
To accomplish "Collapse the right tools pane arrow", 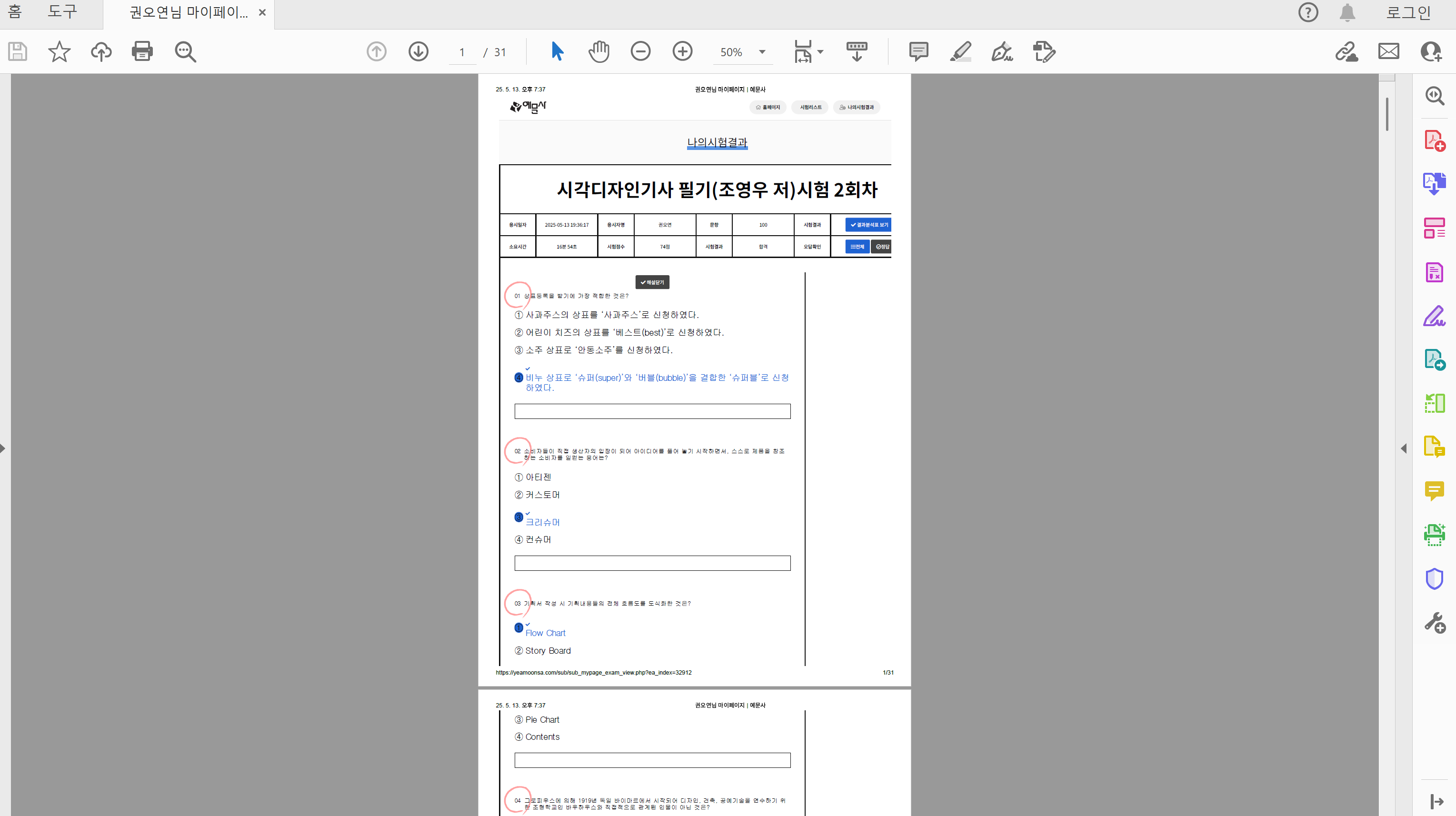I will click(1404, 448).
